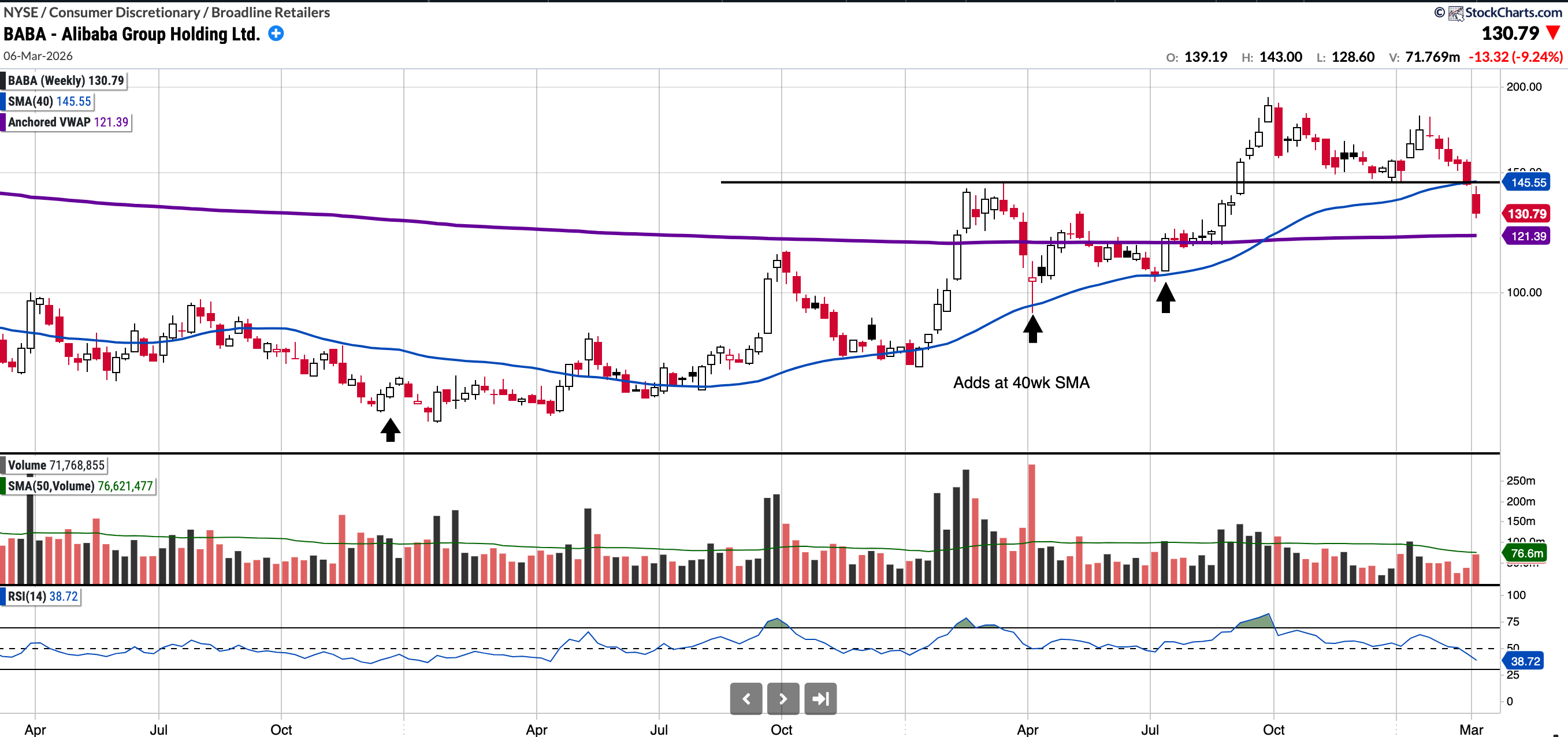The width and height of the screenshot is (1568, 737).
Task: Click the StockCharts.com copyright link
Action: [1513, 12]
